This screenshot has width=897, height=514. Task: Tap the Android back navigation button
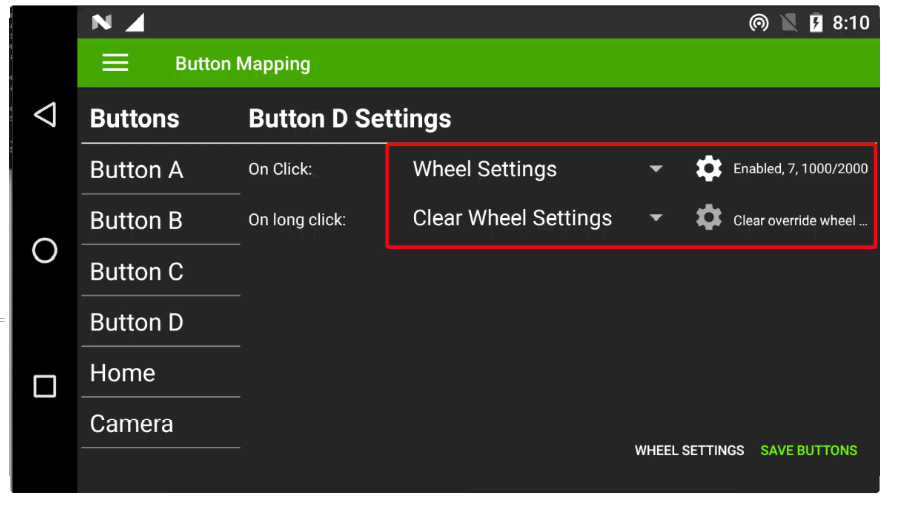[45, 115]
